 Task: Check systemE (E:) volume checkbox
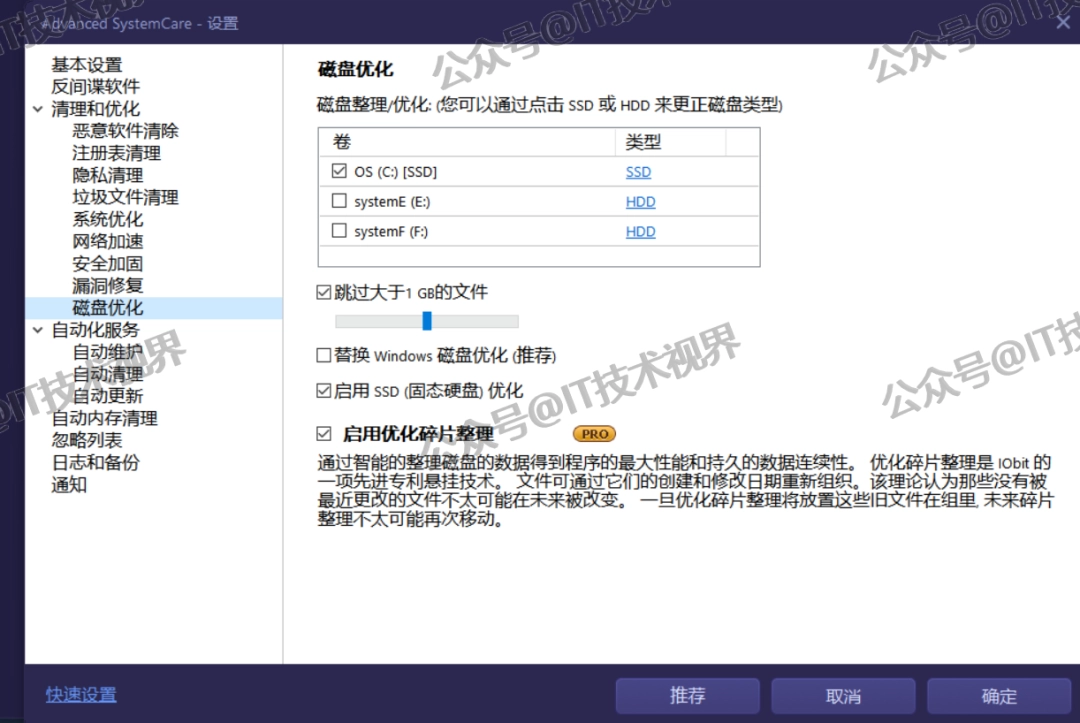(339, 201)
